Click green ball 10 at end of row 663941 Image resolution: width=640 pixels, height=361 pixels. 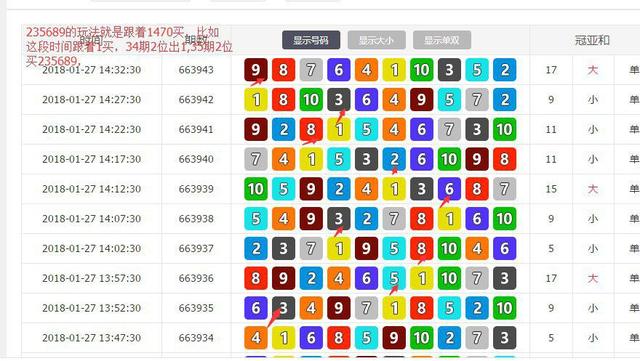coord(504,129)
